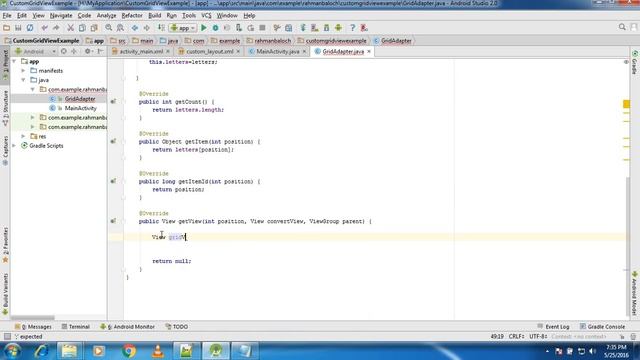Toggle the Favorites tool window

pyautogui.click(x=5, y=245)
